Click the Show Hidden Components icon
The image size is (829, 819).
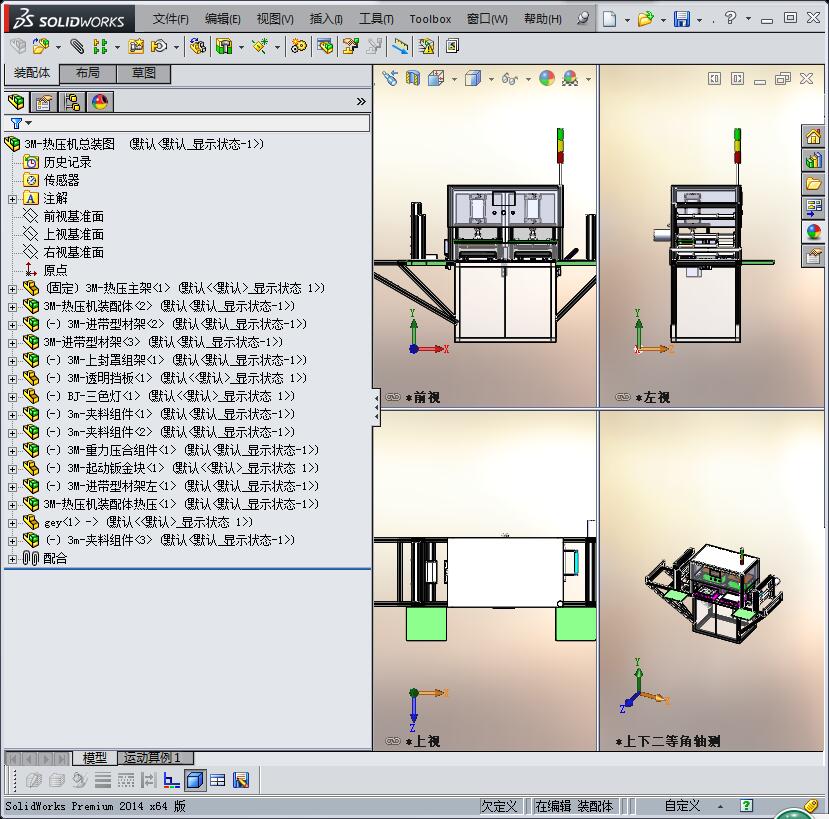point(198,47)
